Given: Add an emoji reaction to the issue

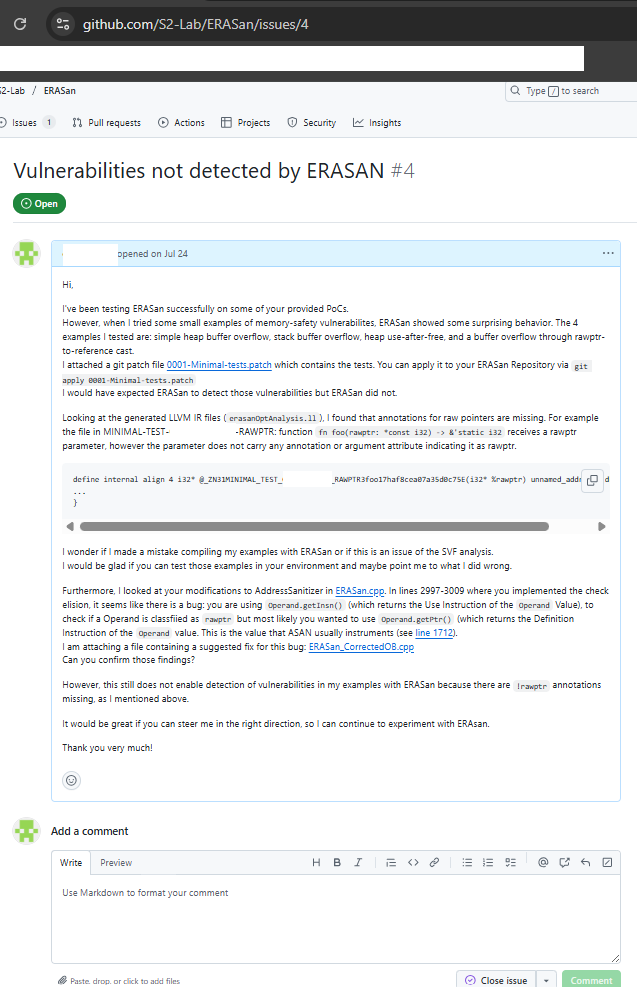Looking at the screenshot, I should (x=71, y=780).
